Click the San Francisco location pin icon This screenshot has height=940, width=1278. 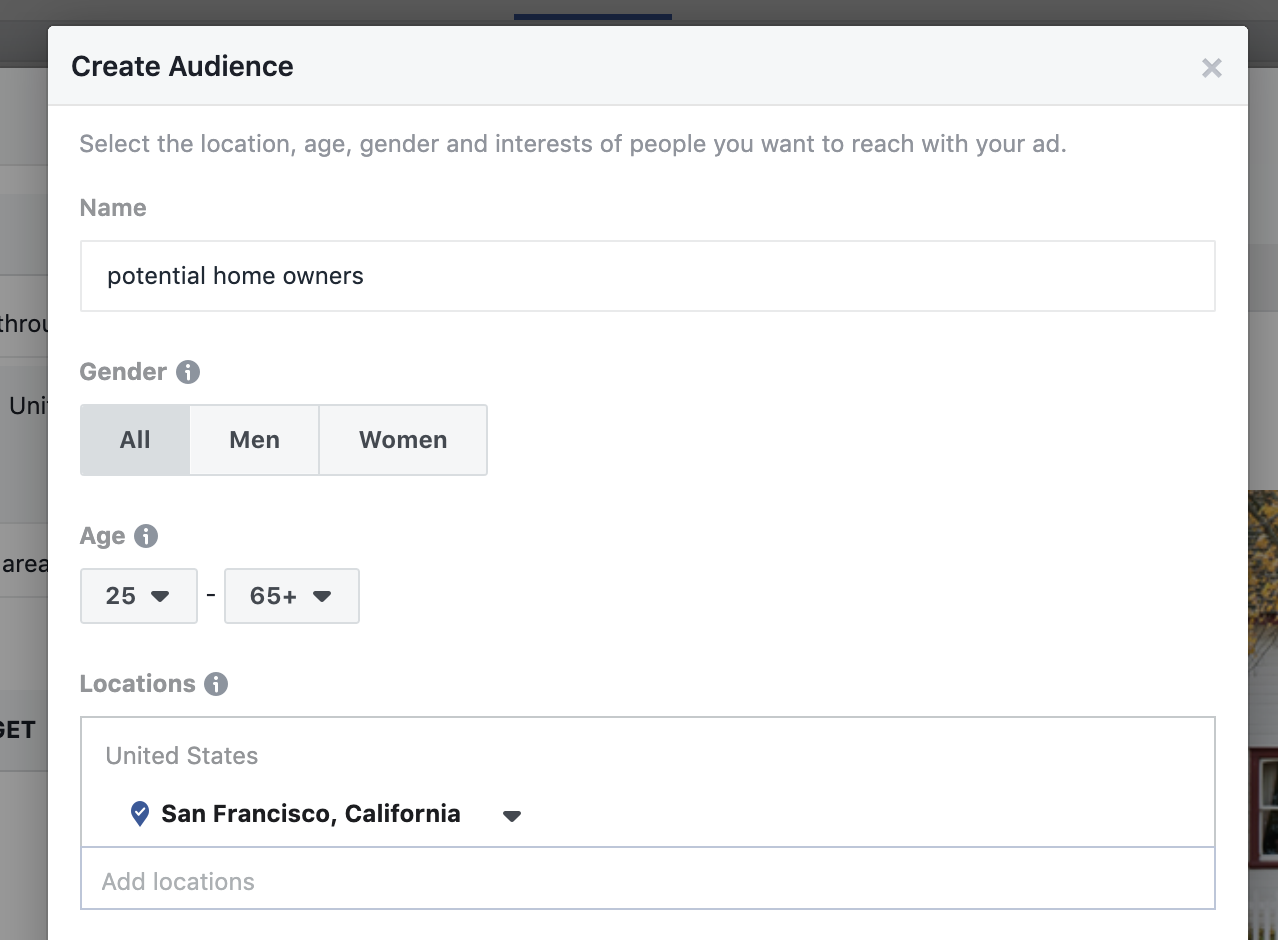click(140, 814)
